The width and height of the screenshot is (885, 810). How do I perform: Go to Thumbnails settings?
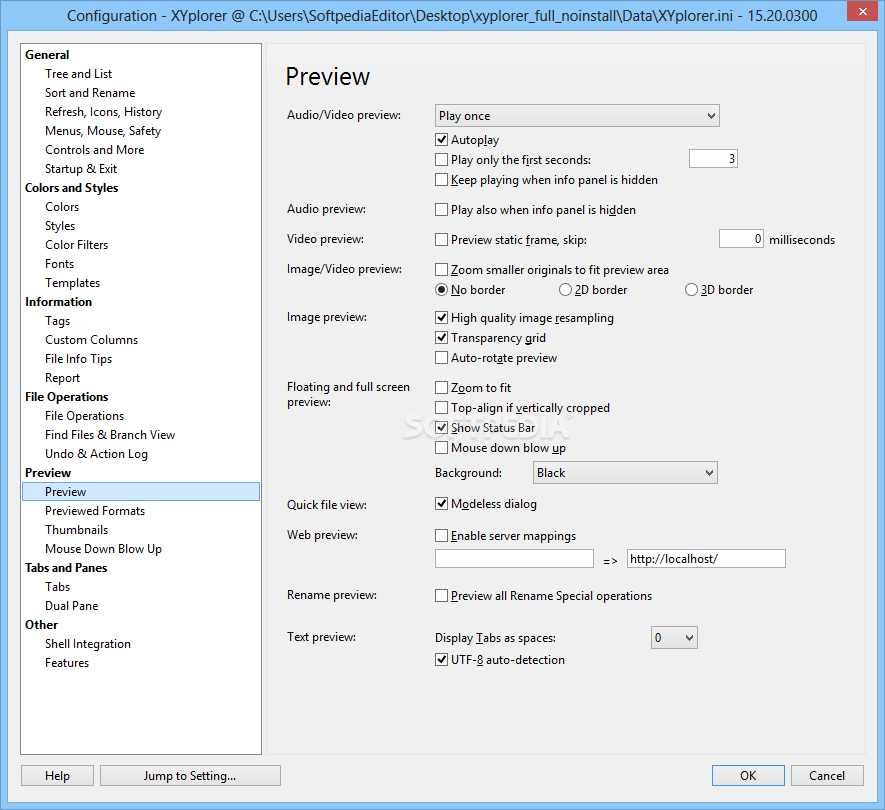tap(76, 530)
